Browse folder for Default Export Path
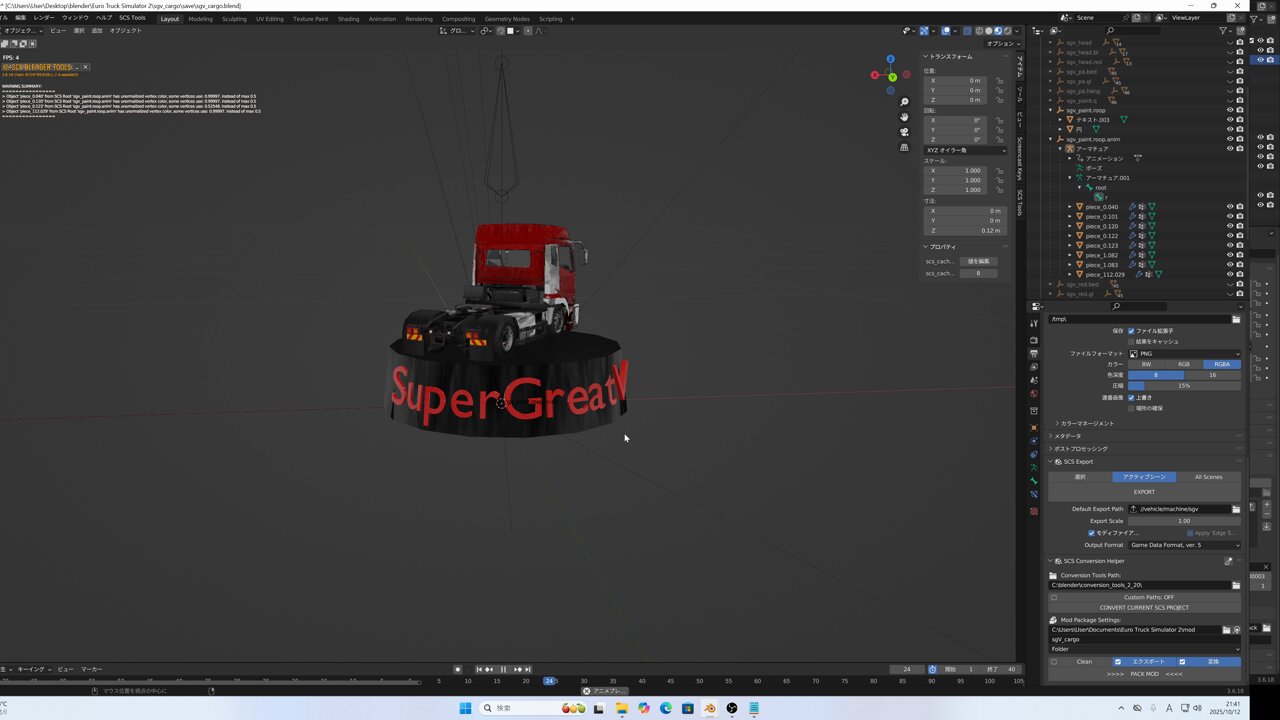This screenshot has width=1280, height=720. click(1236, 509)
